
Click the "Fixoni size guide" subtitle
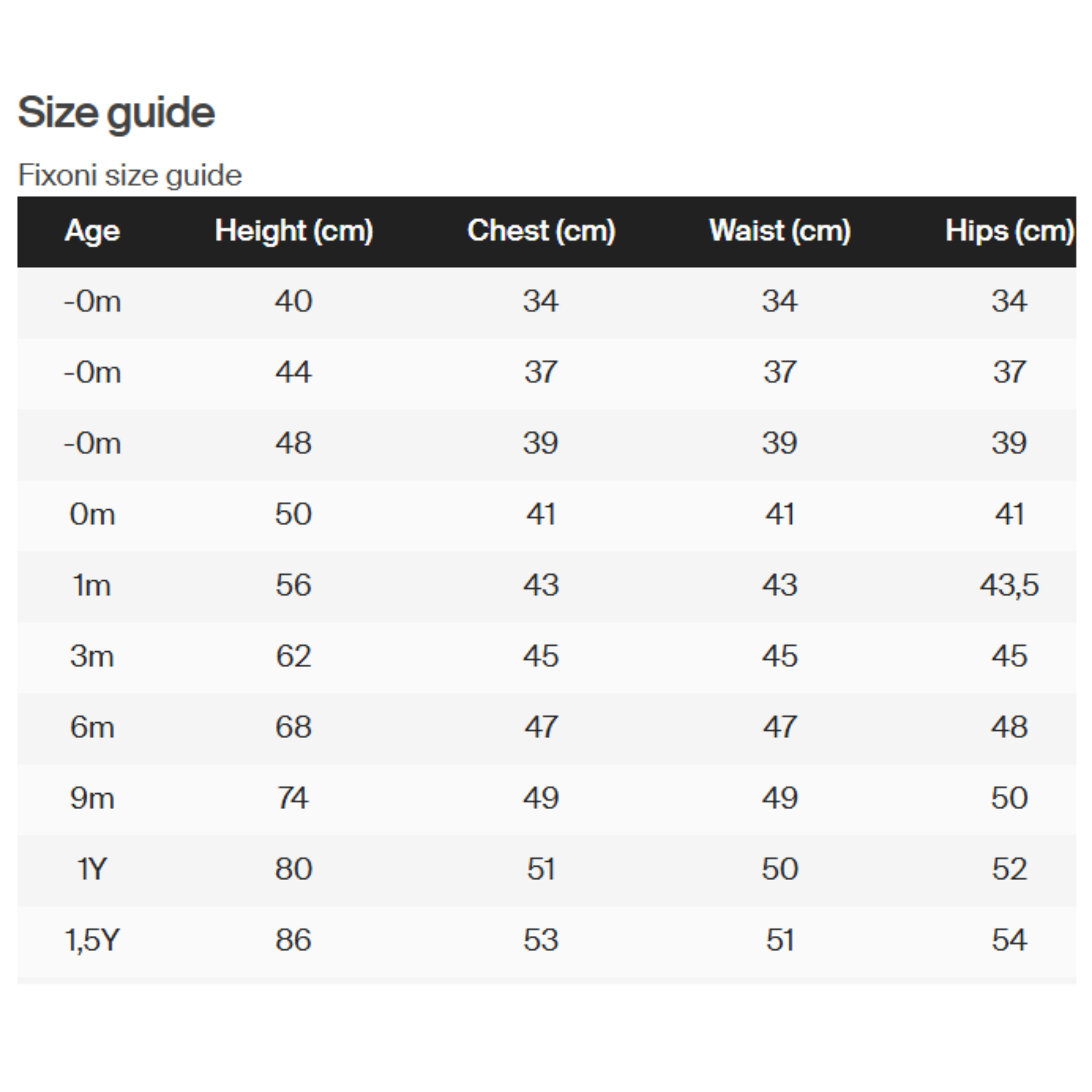tap(130, 175)
